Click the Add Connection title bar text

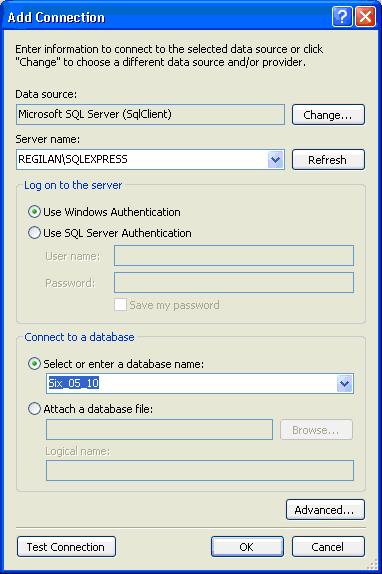pyautogui.click(x=56, y=17)
